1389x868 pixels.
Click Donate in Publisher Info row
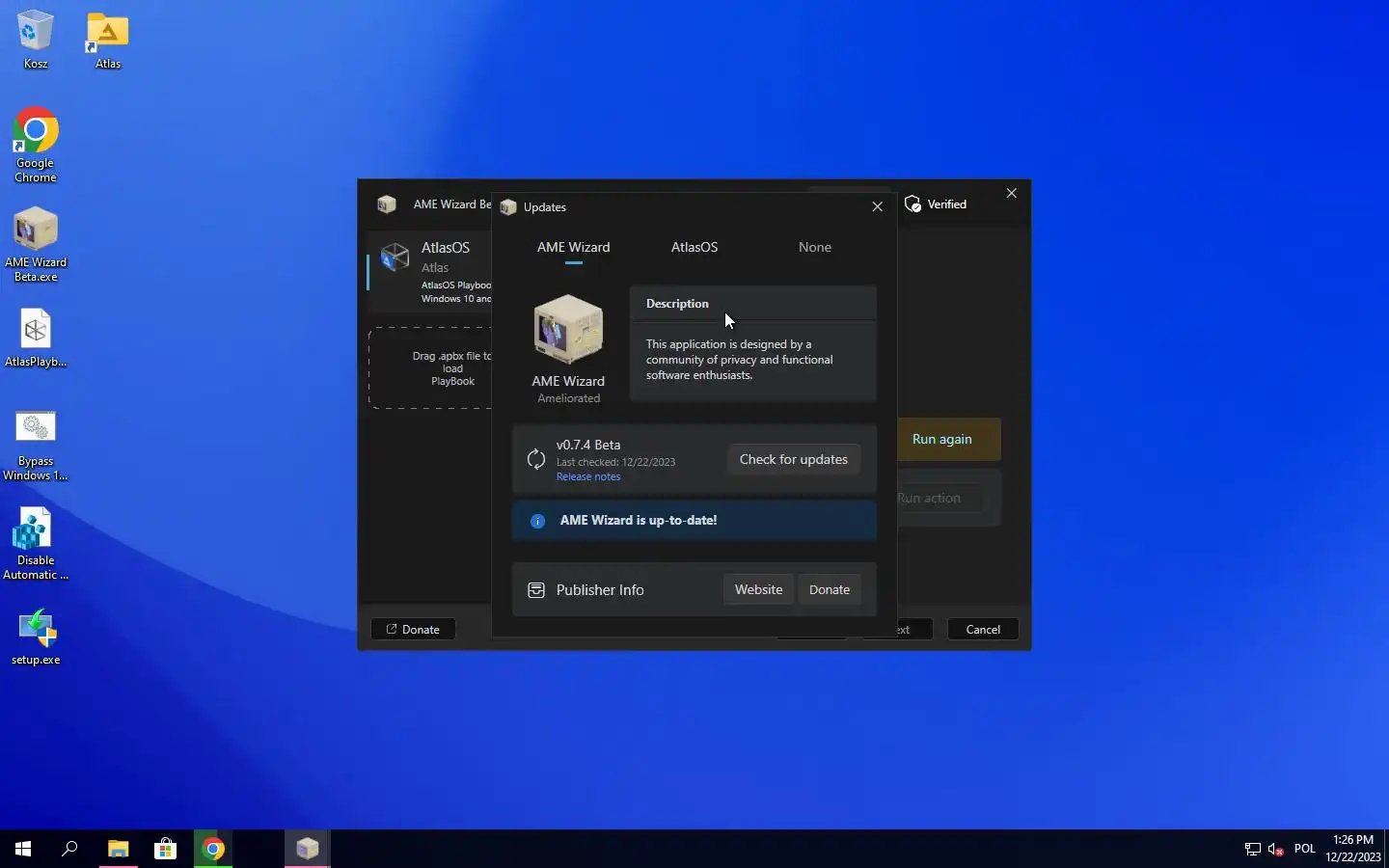[830, 589]
